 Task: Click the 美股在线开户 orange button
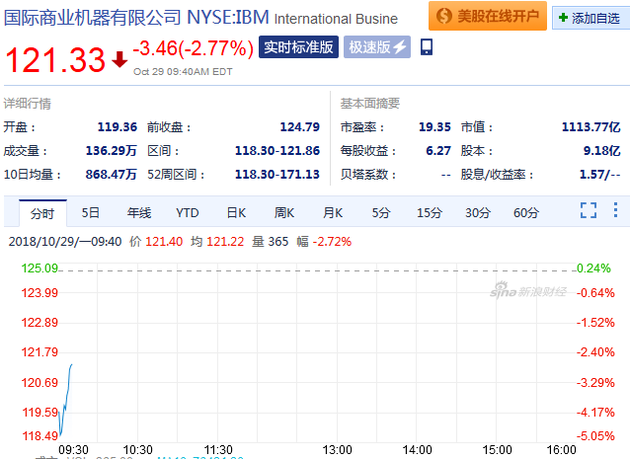point(487,16)
